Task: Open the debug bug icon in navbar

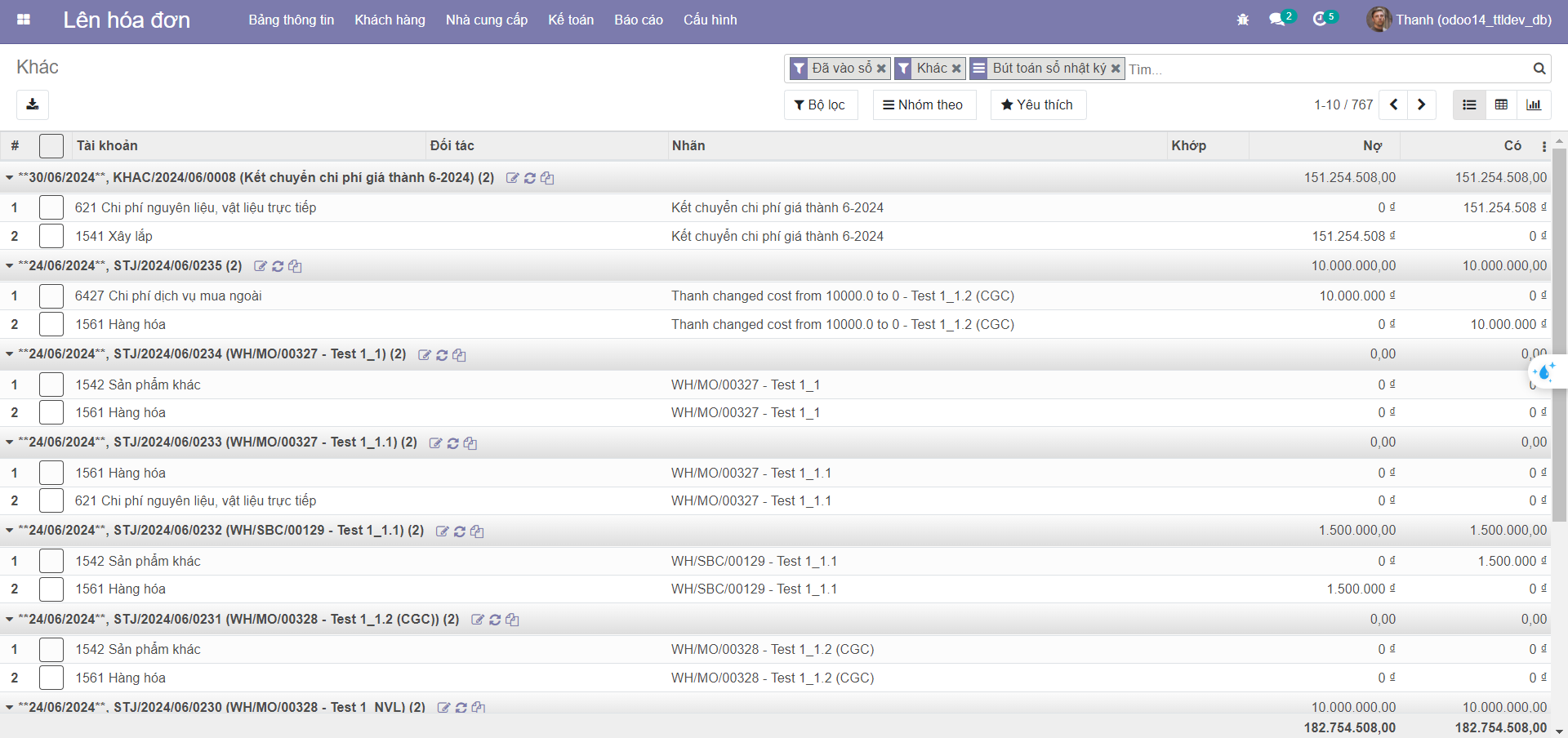Action: click(x=1242, y=20)
